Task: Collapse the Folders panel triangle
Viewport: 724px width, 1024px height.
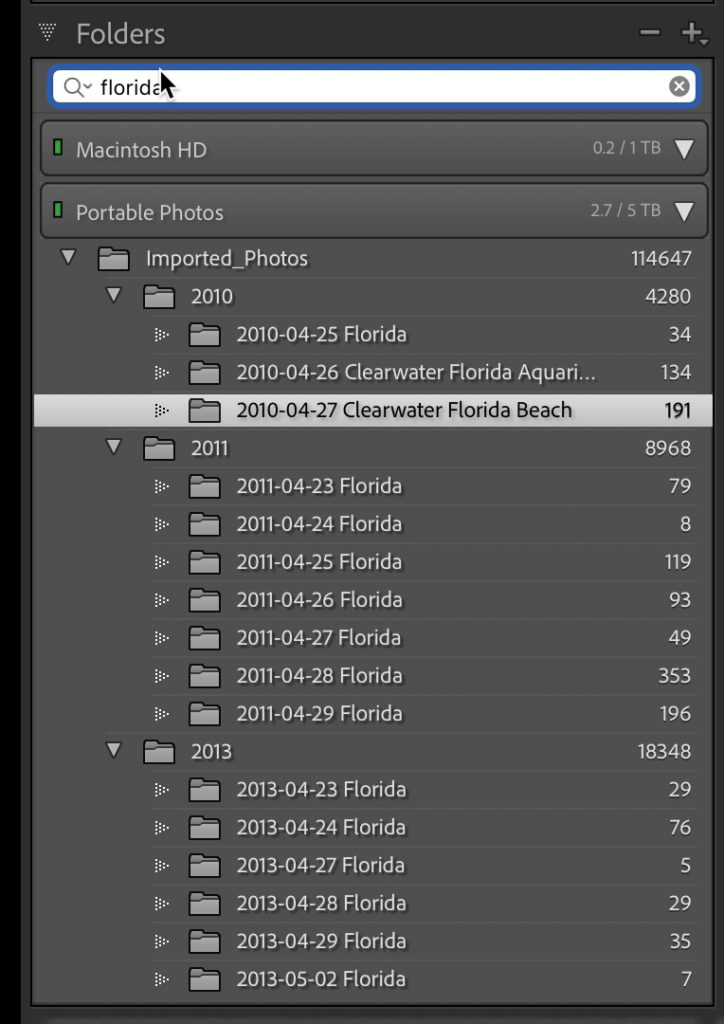Action: click(x=46, y=33)
